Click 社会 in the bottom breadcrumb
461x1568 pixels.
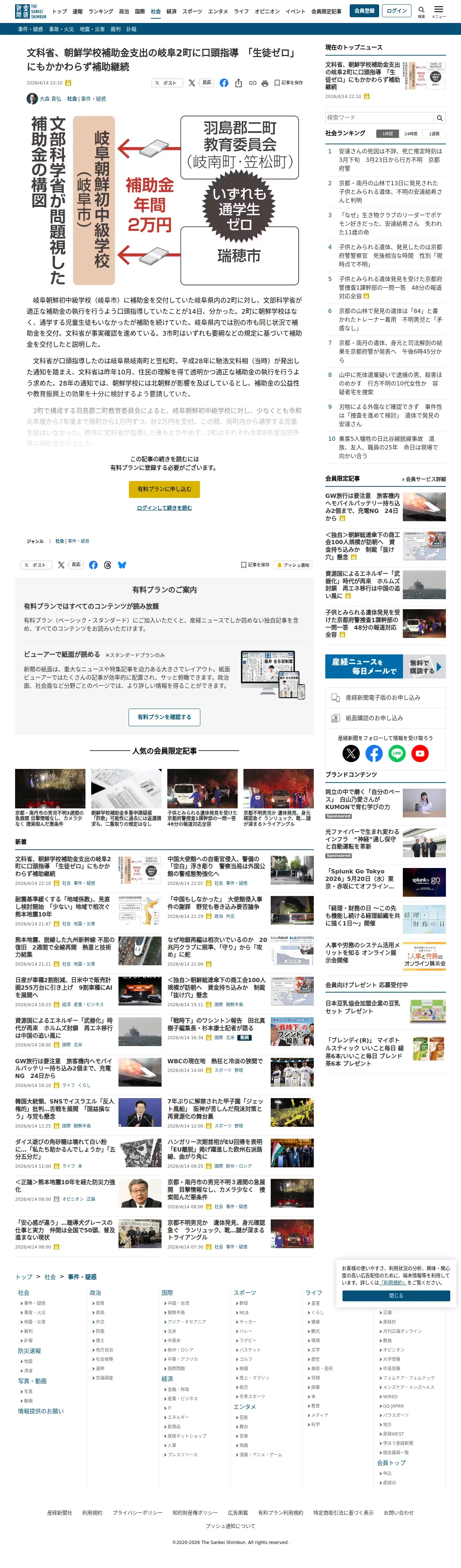click(50, 1277)
